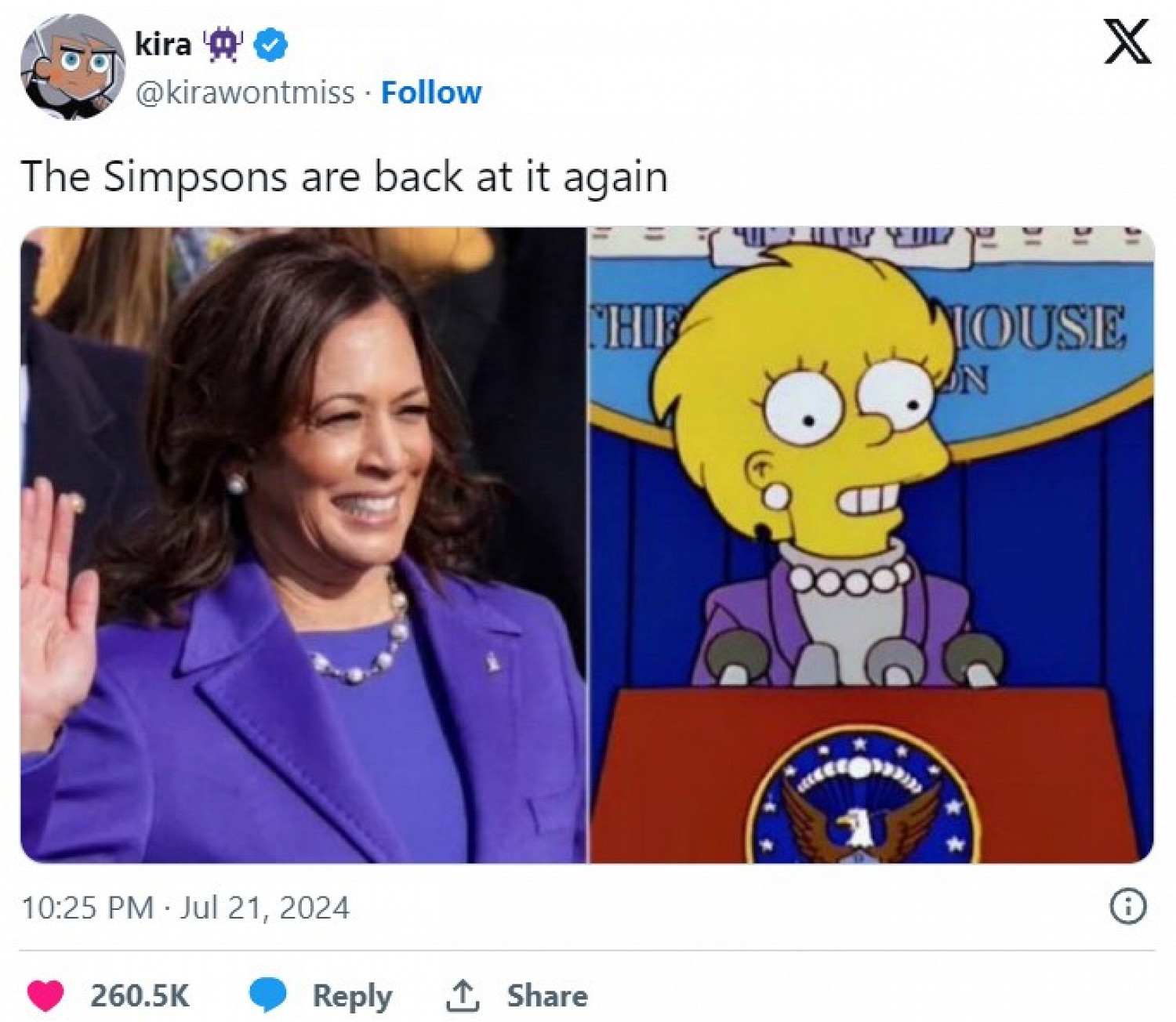Viewport: 1176px width, 1022px height.
Task: Click the blue reply bubble icon
Action: 268,995
